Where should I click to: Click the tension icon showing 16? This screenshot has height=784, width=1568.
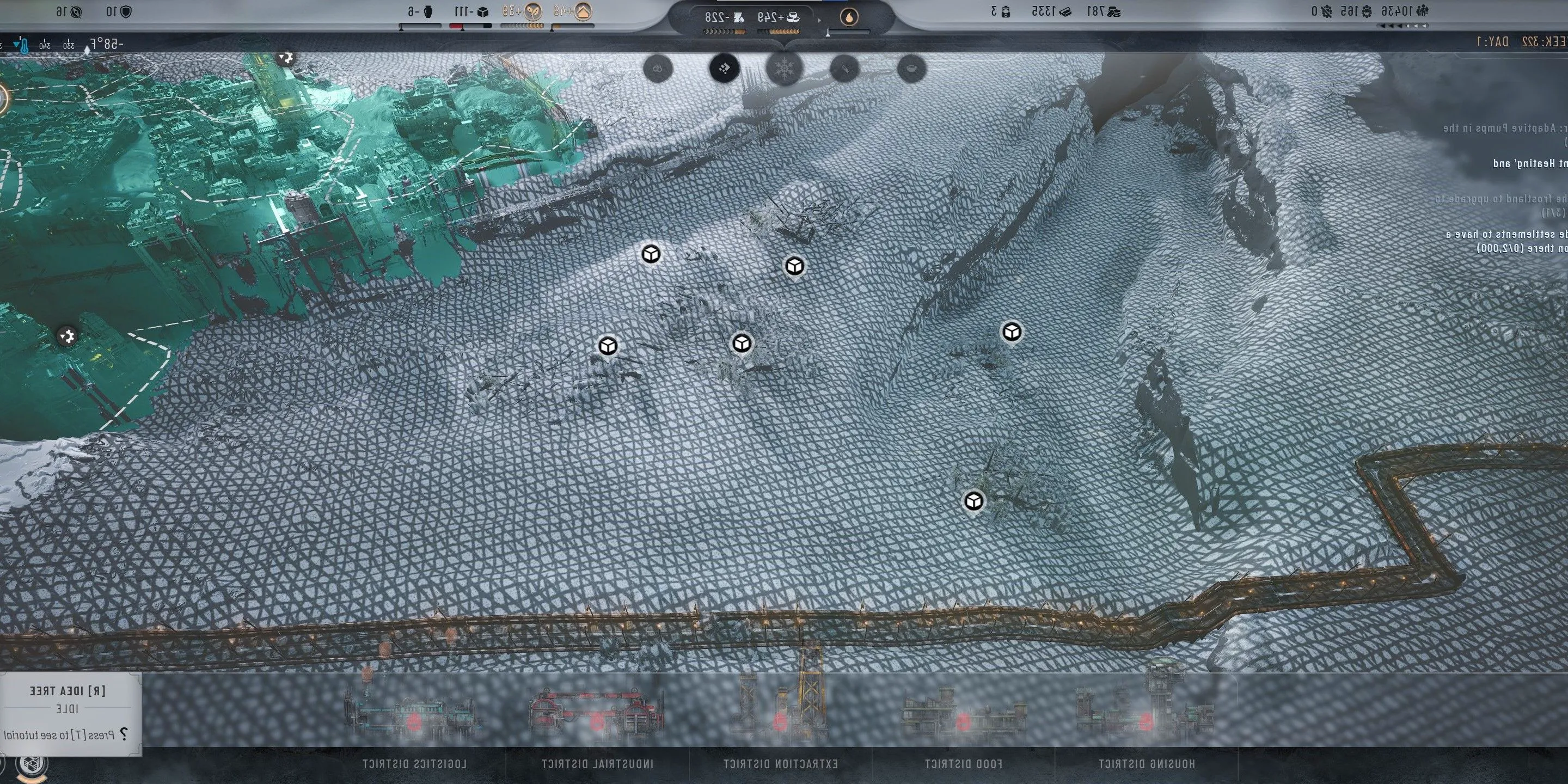point(76,11)
